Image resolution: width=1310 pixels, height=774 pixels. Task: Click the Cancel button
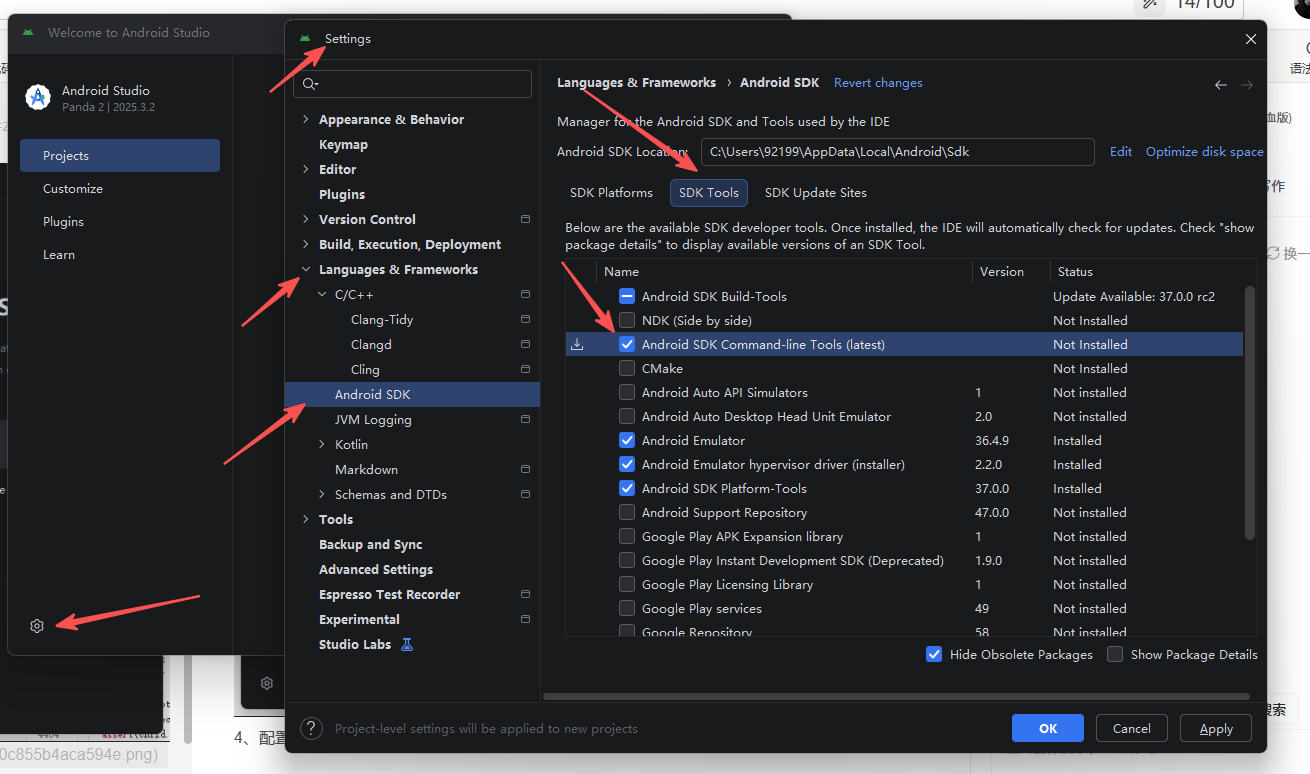coord(1132,729)
